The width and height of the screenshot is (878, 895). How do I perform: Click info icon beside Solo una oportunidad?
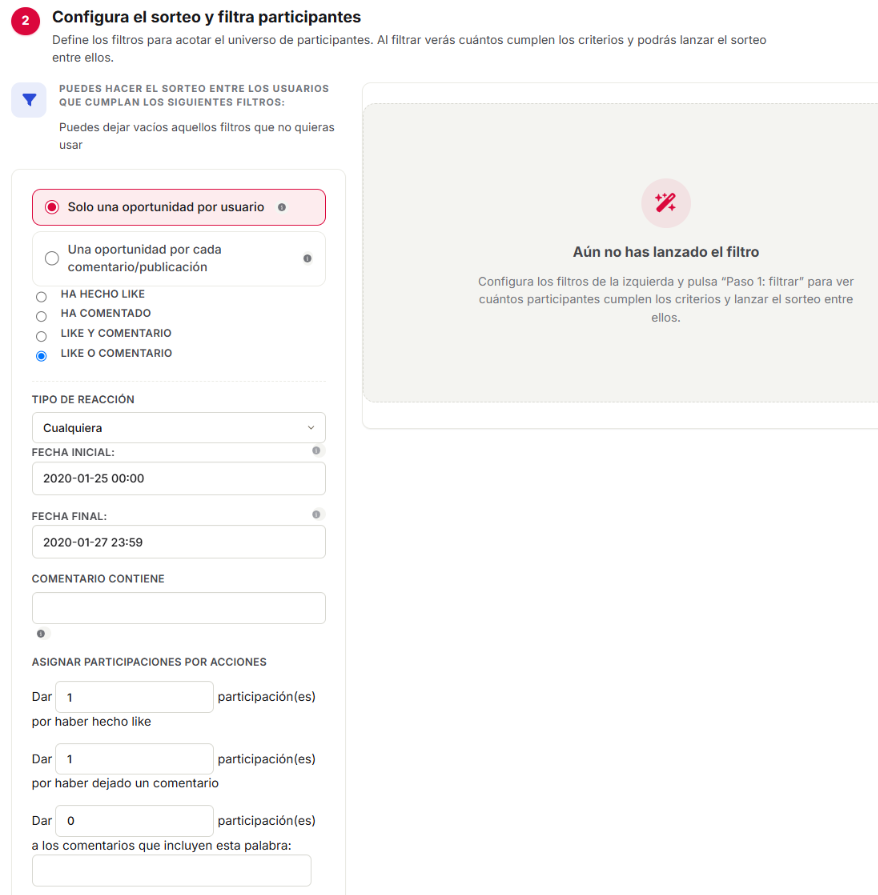click(281, 207)
